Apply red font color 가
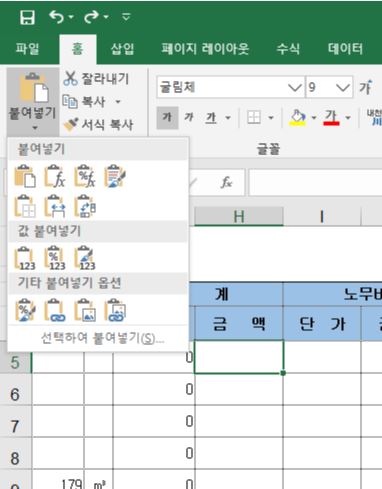The image size is (382, 489). (x=331, y=118)
